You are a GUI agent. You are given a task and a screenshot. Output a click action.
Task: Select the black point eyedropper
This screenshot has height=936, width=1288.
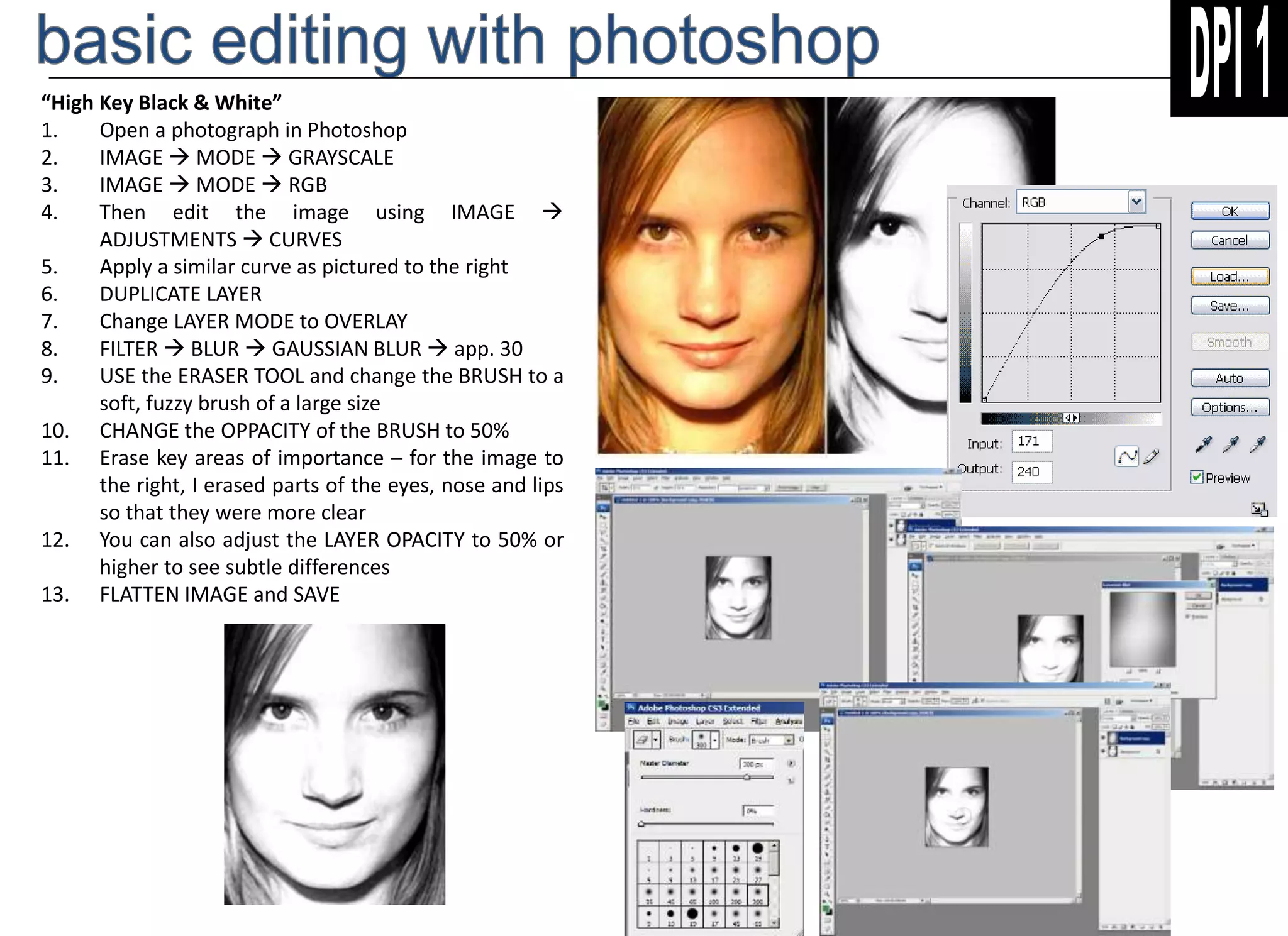1203,444
